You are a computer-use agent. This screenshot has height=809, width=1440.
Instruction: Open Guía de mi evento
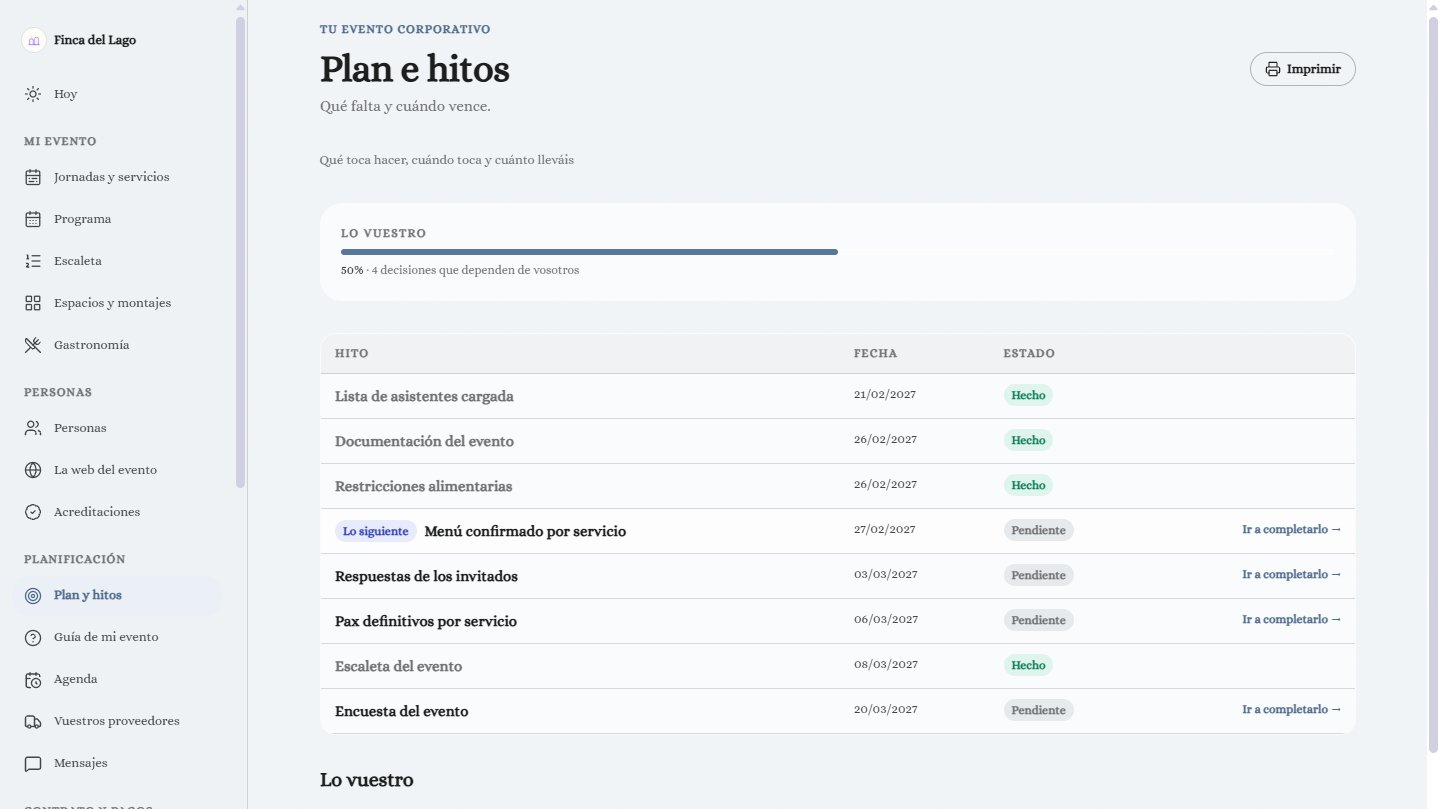pos(118,637)
